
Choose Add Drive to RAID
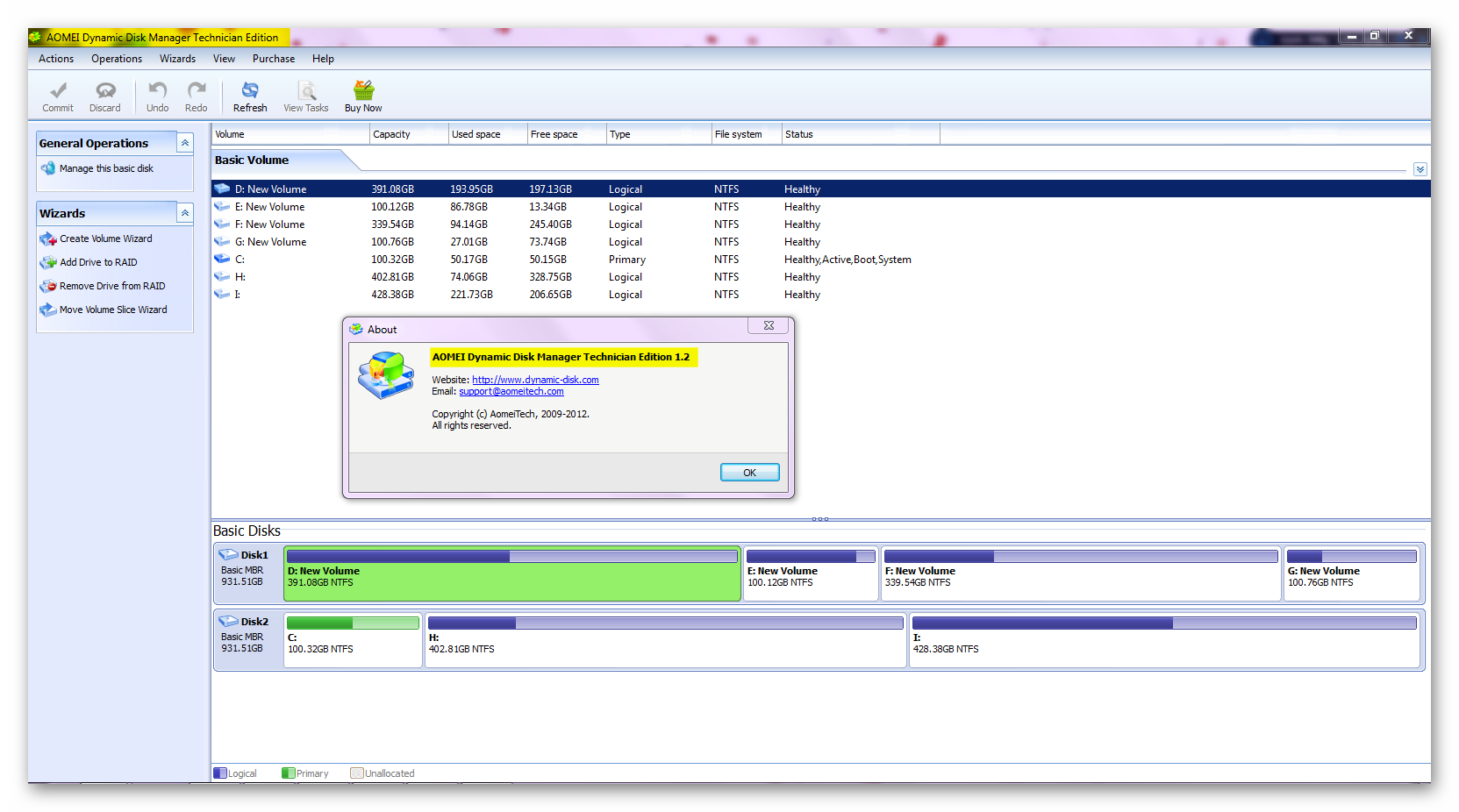pyautogui.click(x=98, y=262)
